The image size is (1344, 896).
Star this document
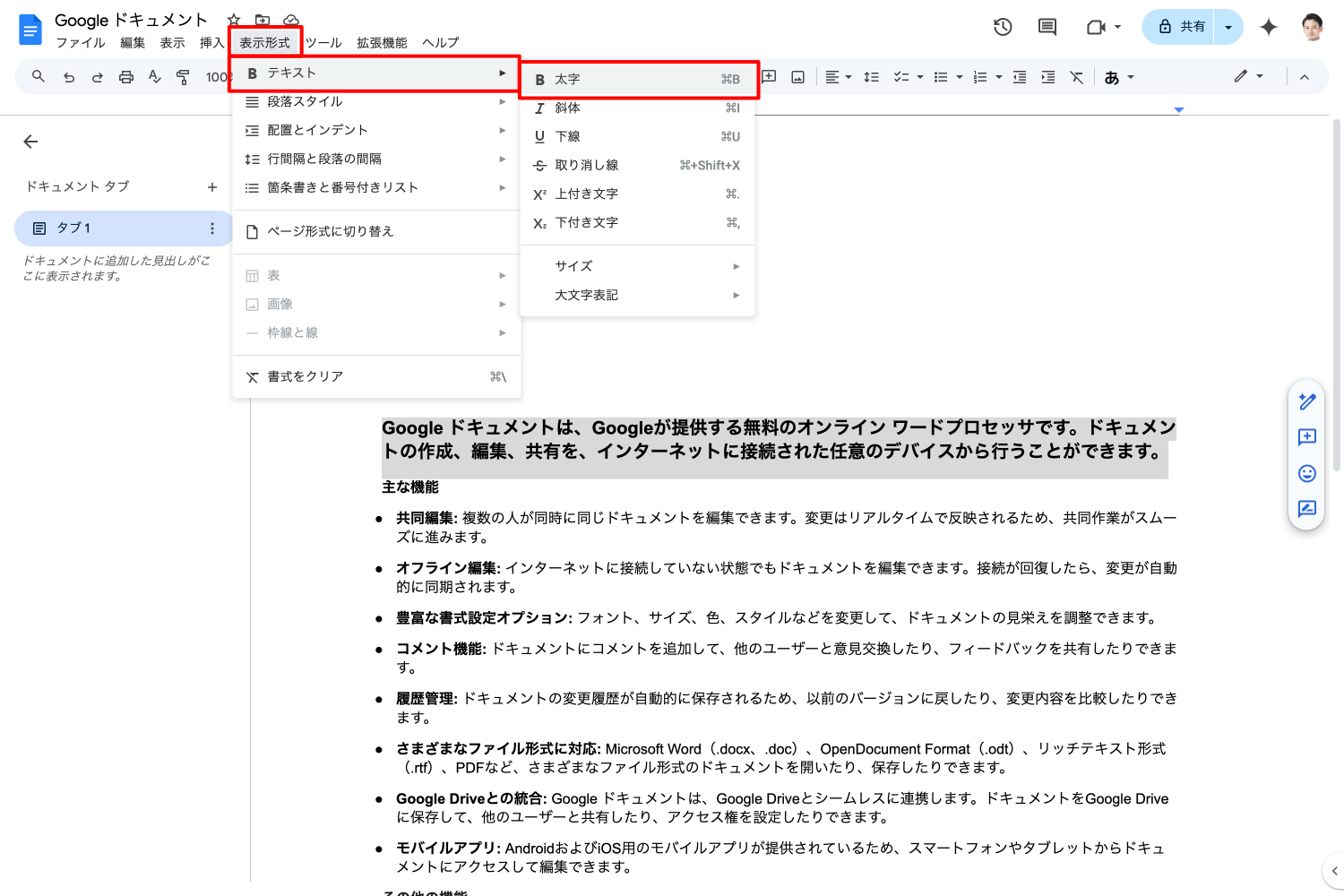234,20
